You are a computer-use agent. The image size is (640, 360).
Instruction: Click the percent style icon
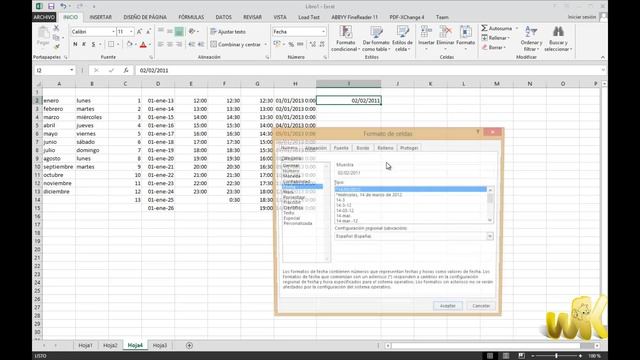pos(291,44)
